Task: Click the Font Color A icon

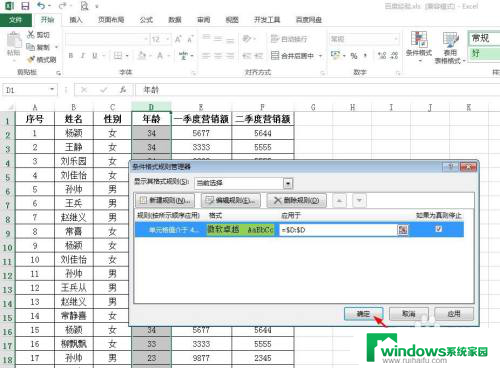Action: tap(160, 56)
